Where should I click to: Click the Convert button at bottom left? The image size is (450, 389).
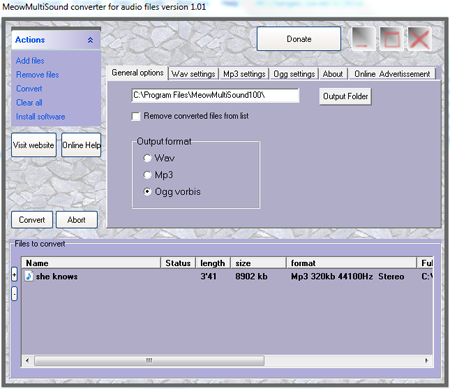pyautogui.click(x=32, y=220)
